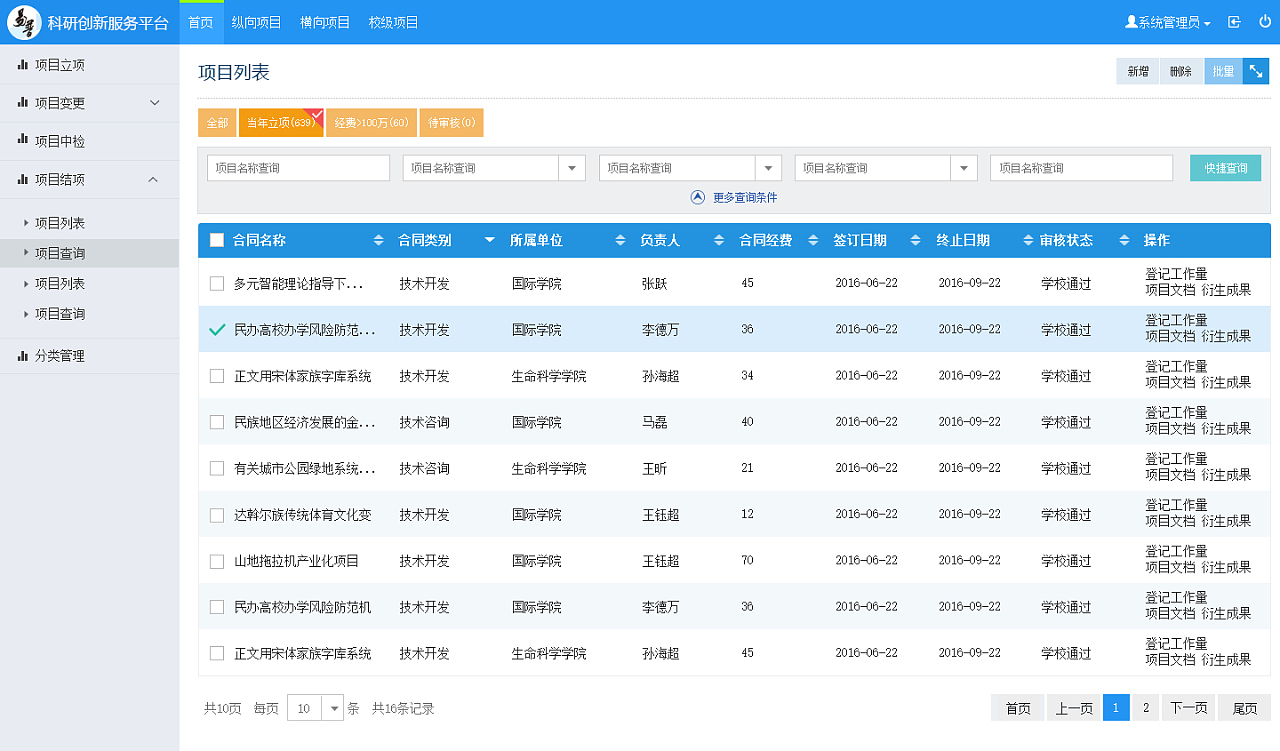
Task: Toggle the select-all checkbox in table header
Action: (x=217, y=240)
